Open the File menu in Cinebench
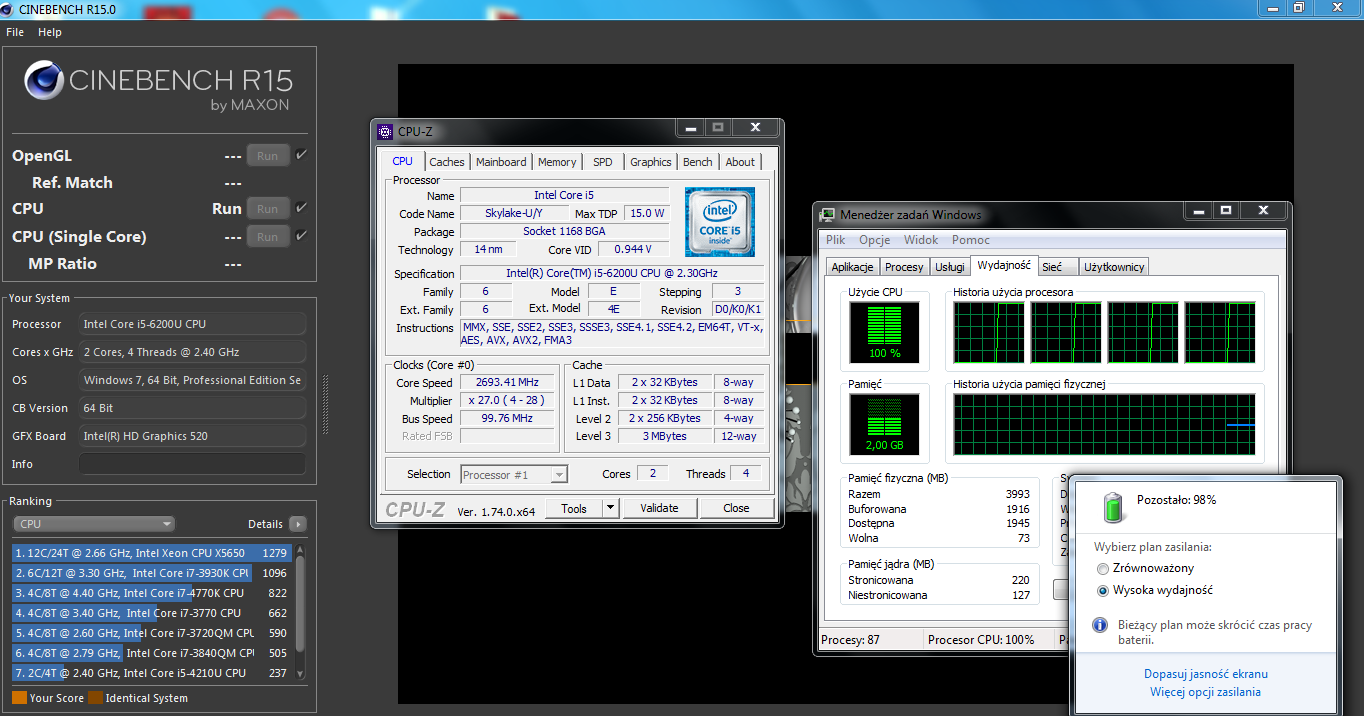 [15, 32]
